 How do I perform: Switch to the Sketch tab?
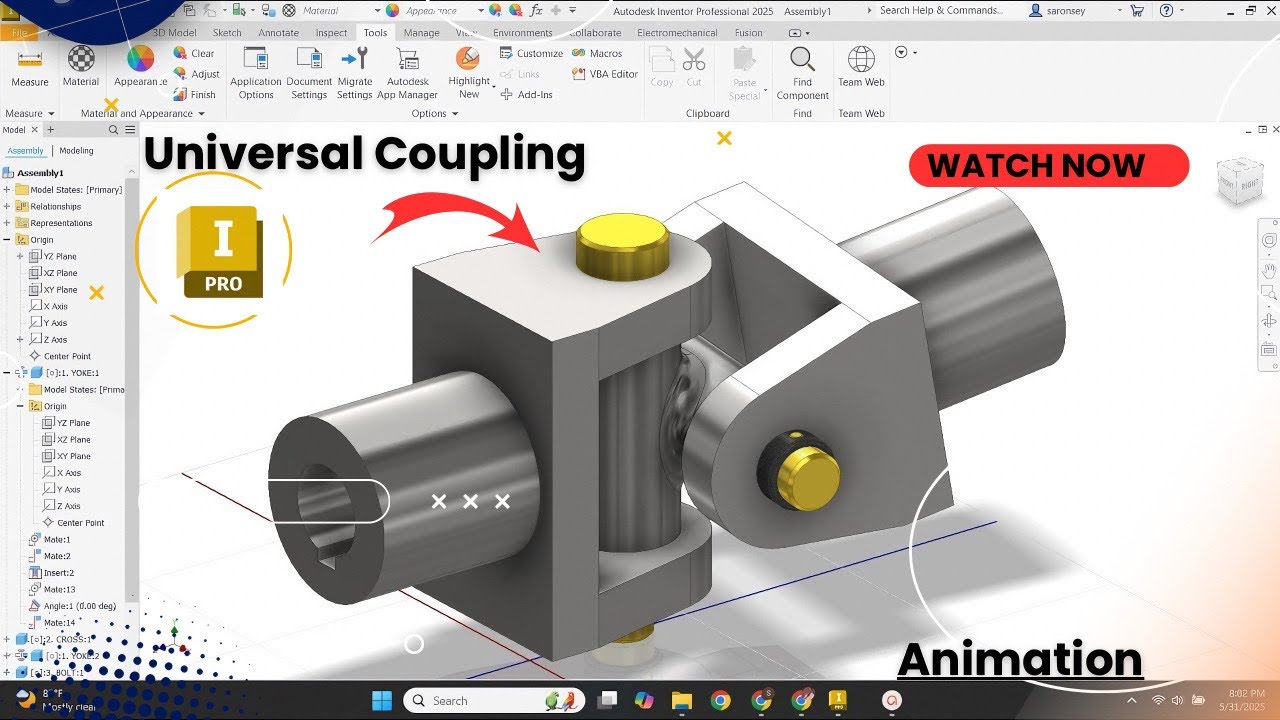[x=227, y=32]
